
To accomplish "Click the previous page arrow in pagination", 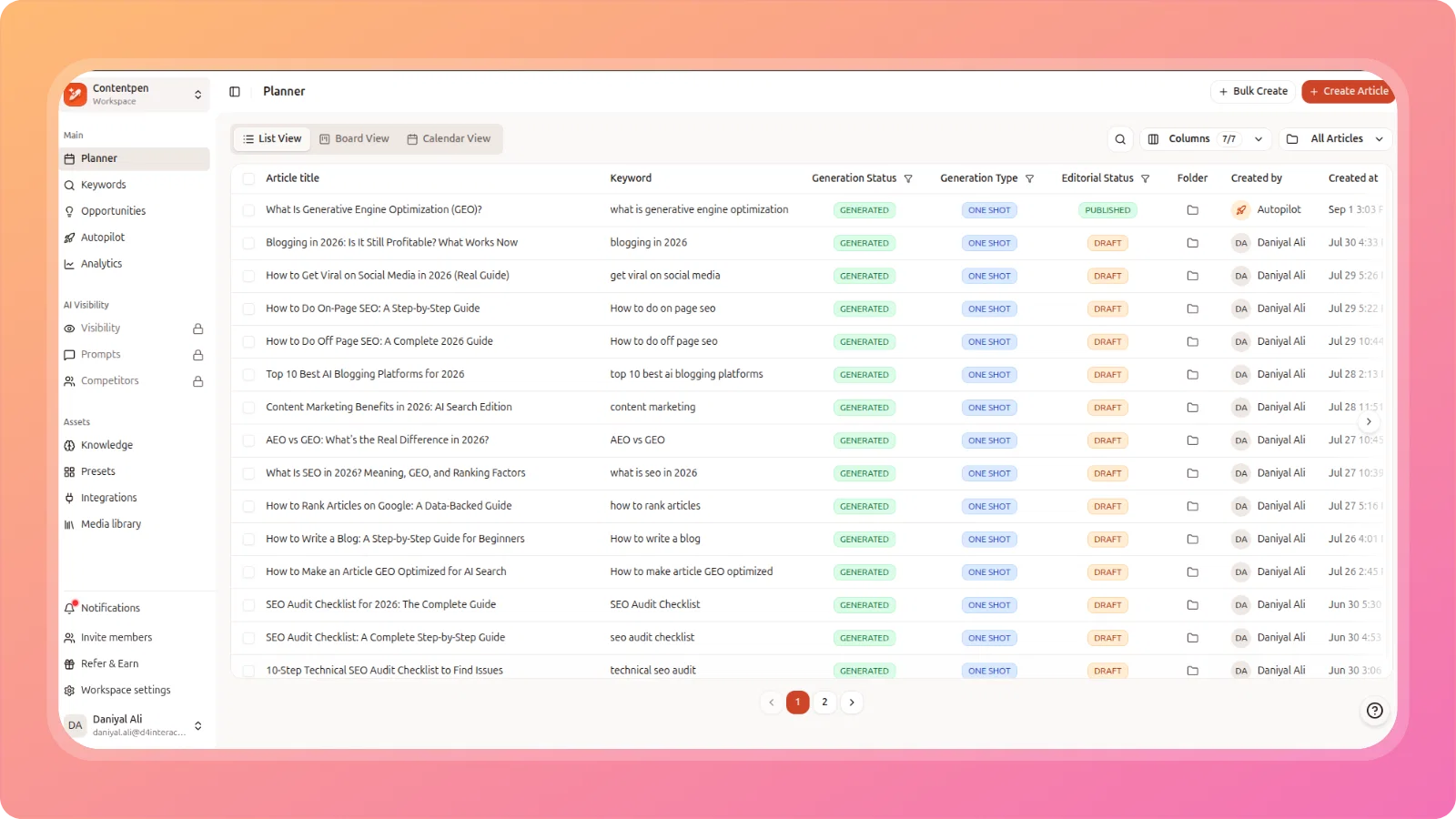I will (771, 703).
